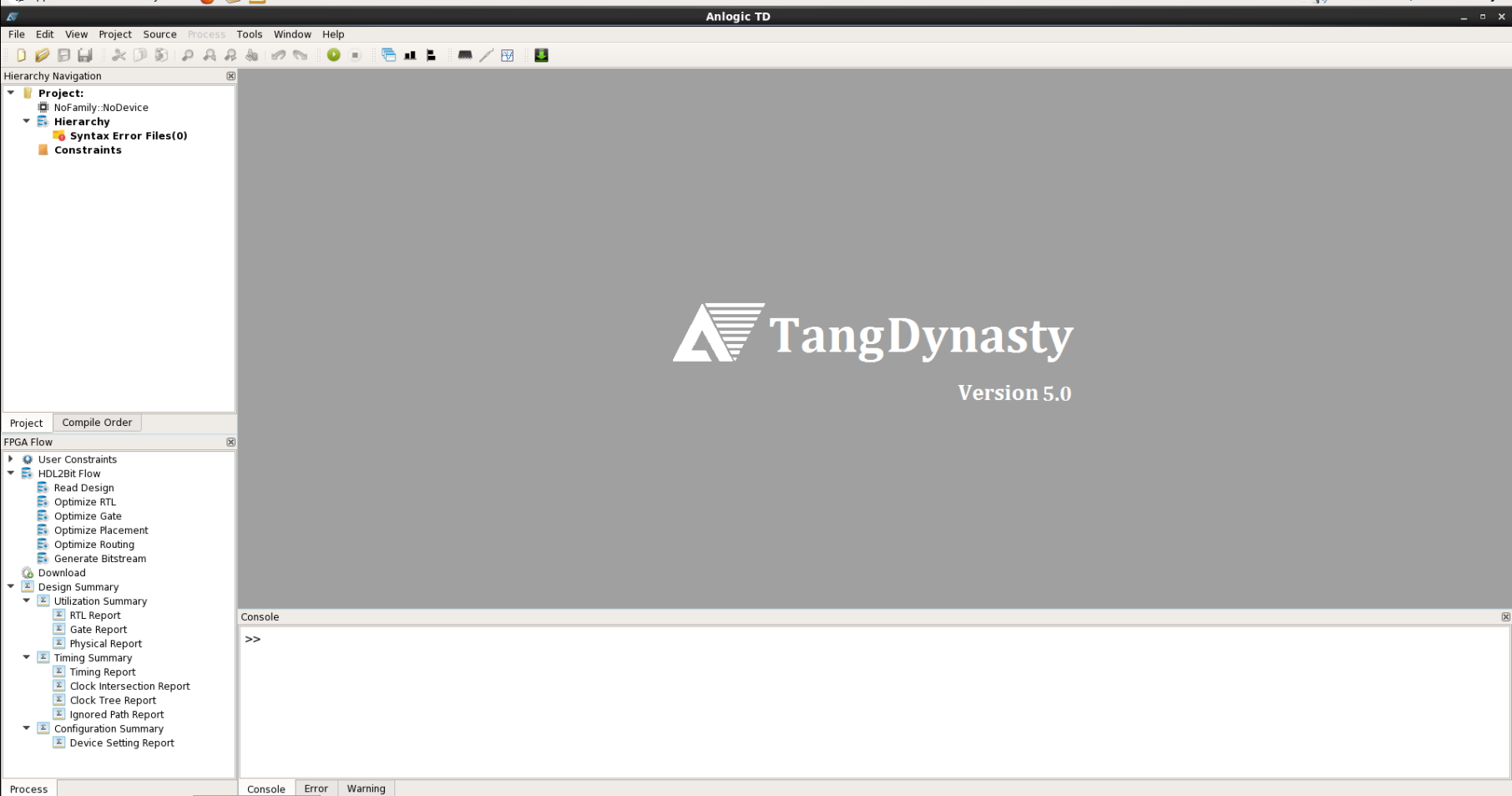Select Generate Bitstream flow step

(100, 559)
